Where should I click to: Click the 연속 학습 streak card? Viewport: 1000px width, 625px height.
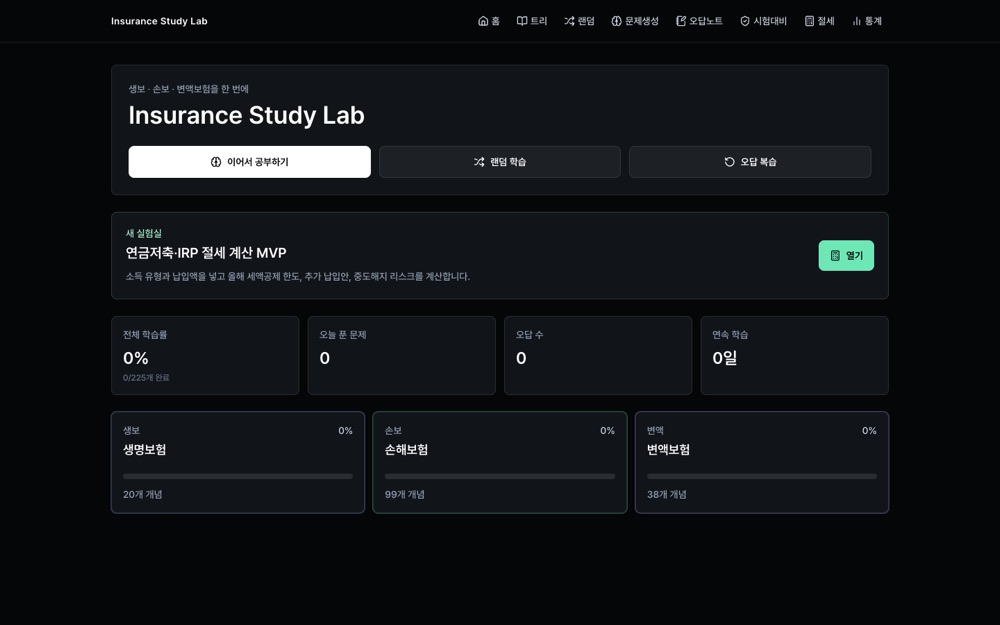(x=795, y=356)
